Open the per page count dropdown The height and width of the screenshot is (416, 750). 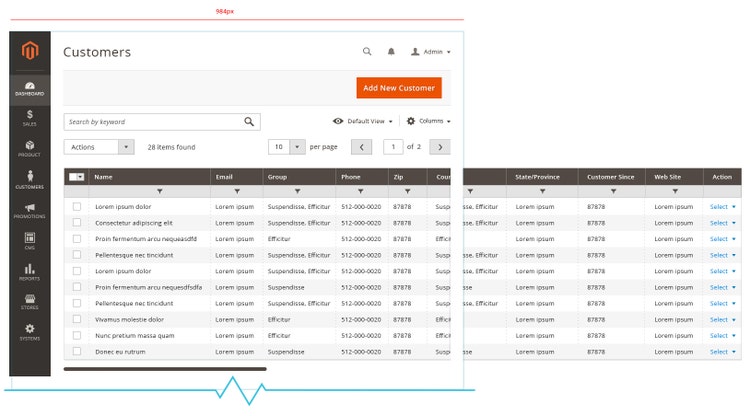tap(286, 147)
